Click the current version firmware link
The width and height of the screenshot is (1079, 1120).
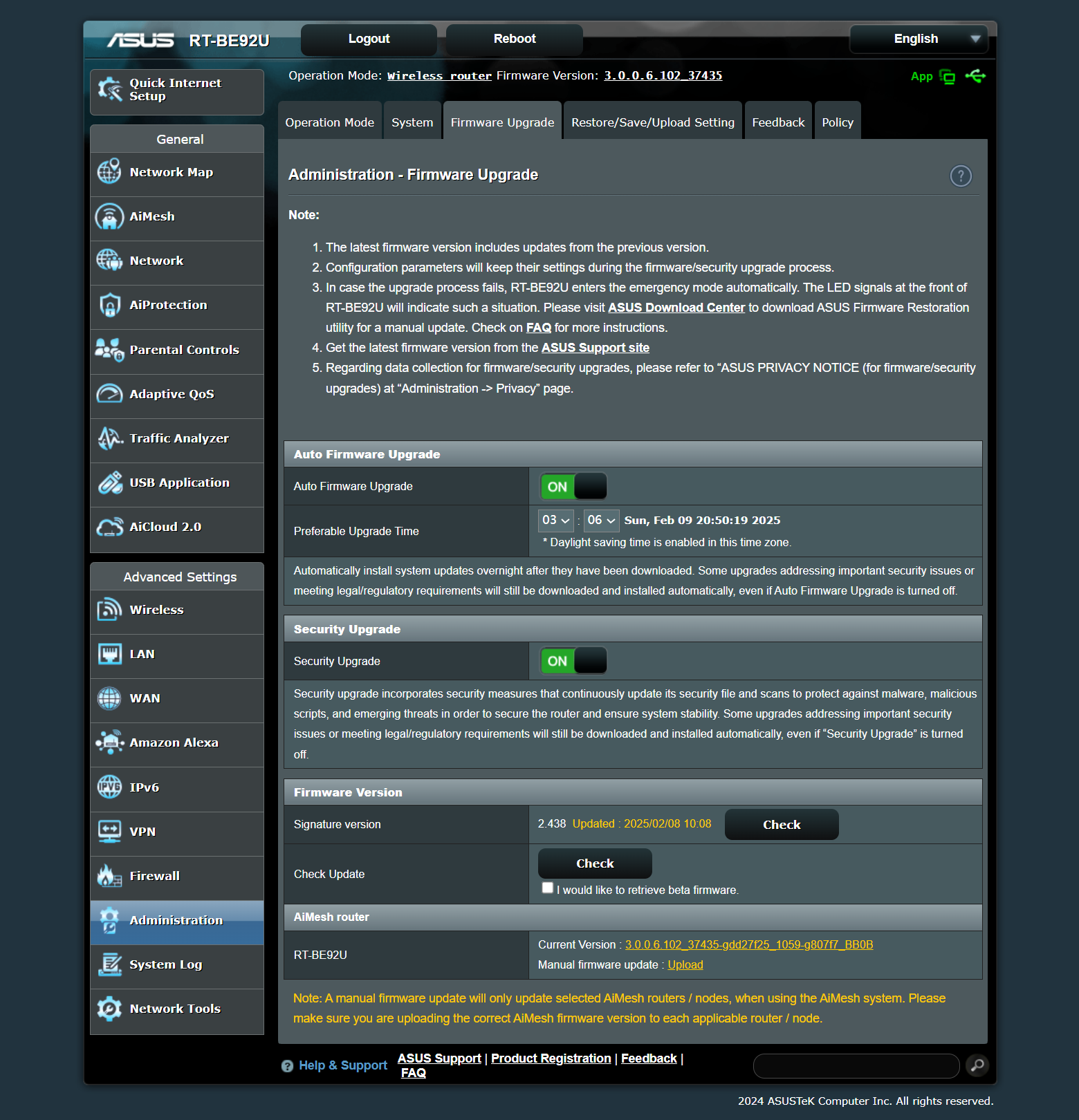coord(749,945)
